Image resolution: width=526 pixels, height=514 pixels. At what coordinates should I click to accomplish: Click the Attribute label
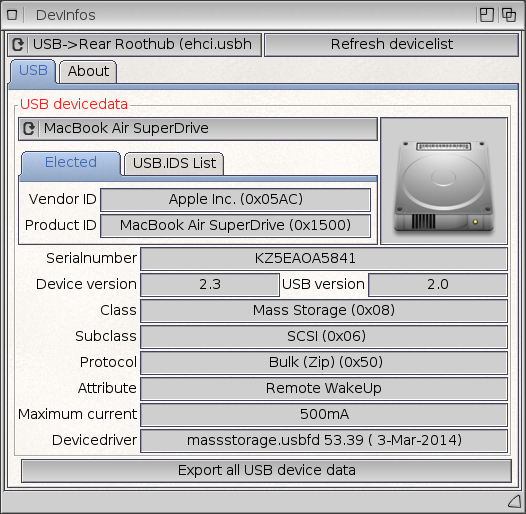107,388
